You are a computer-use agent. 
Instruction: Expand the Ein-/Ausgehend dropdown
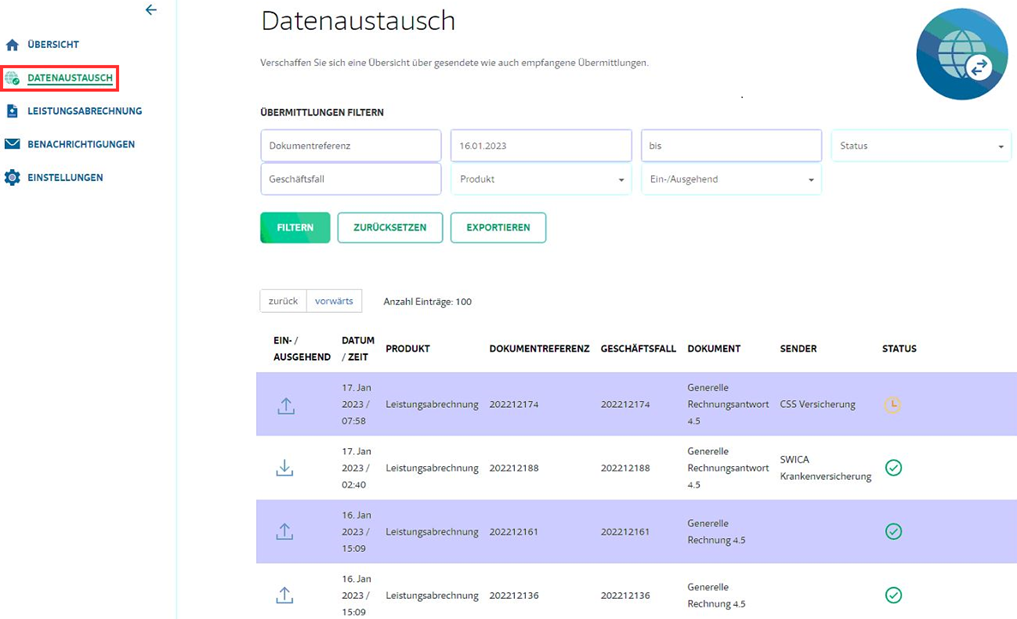[x=731, y=180]
